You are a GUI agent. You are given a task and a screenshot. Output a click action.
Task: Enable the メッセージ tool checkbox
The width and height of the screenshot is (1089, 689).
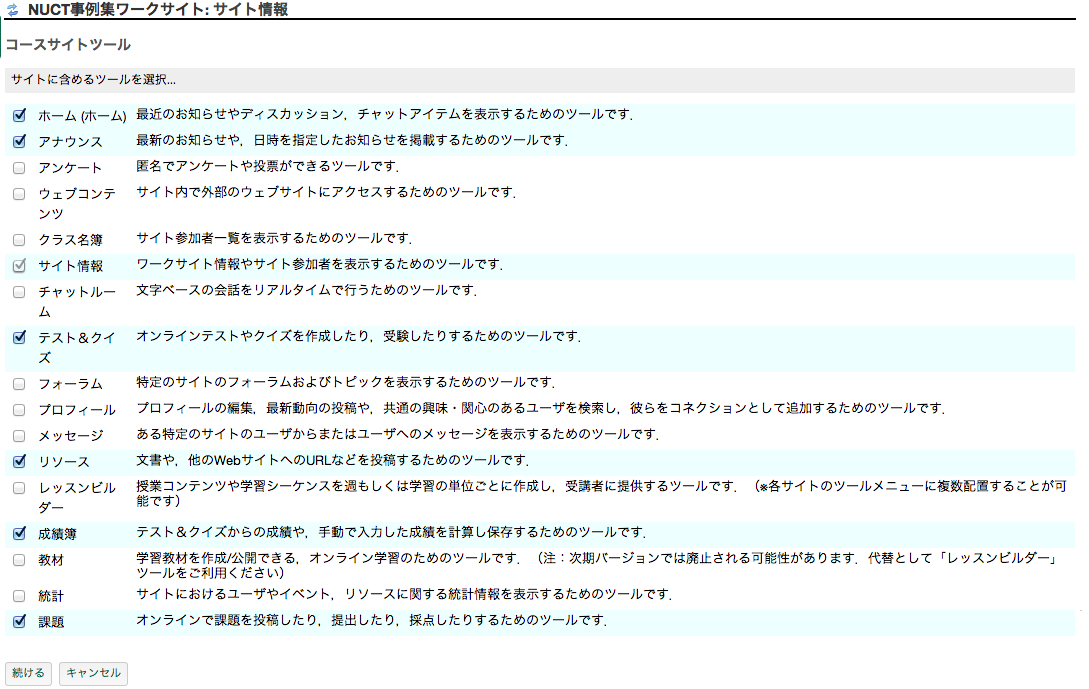pos(19,436)
